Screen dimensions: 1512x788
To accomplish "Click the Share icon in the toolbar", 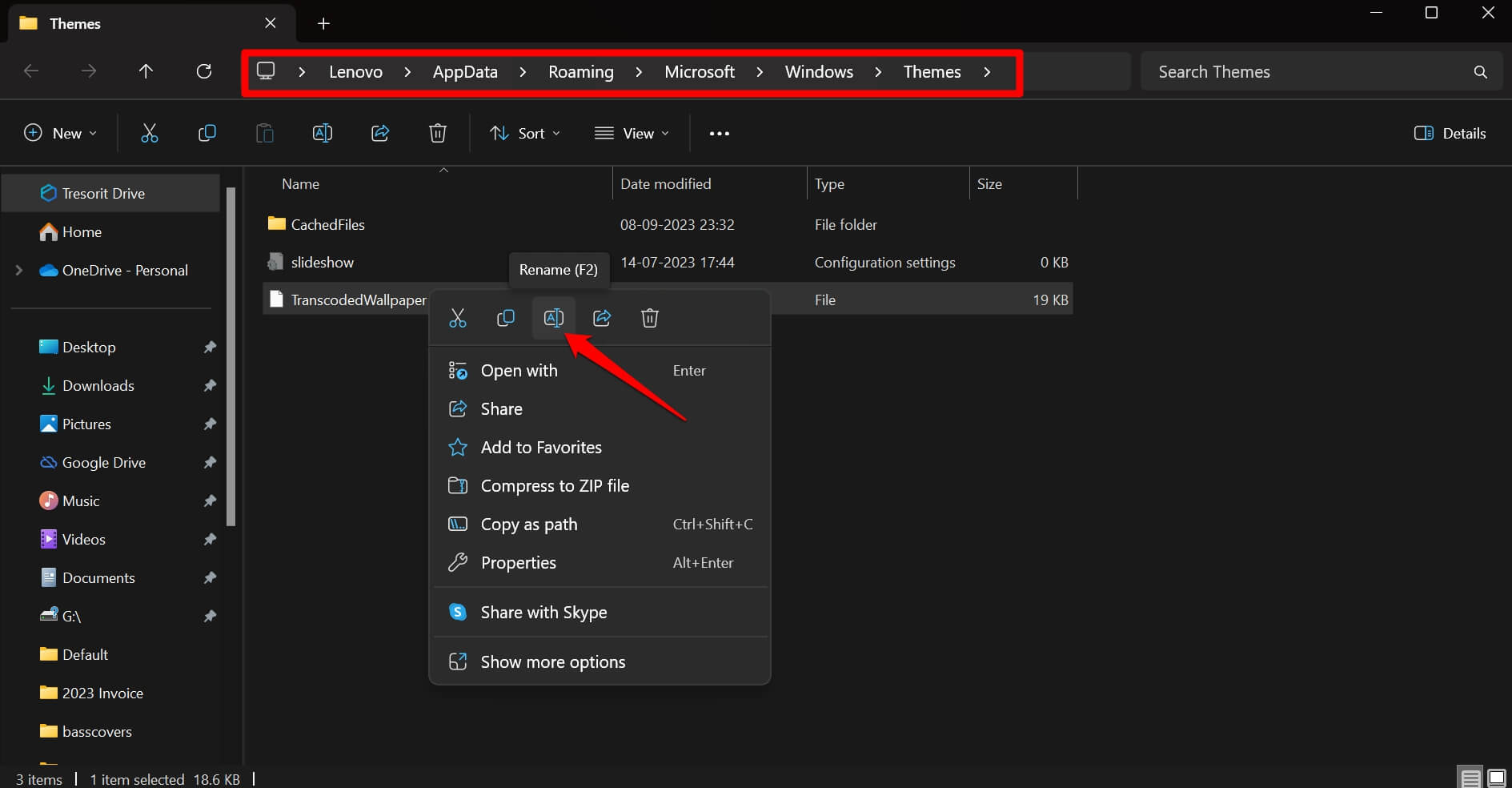I will click(x=380, y=133).
